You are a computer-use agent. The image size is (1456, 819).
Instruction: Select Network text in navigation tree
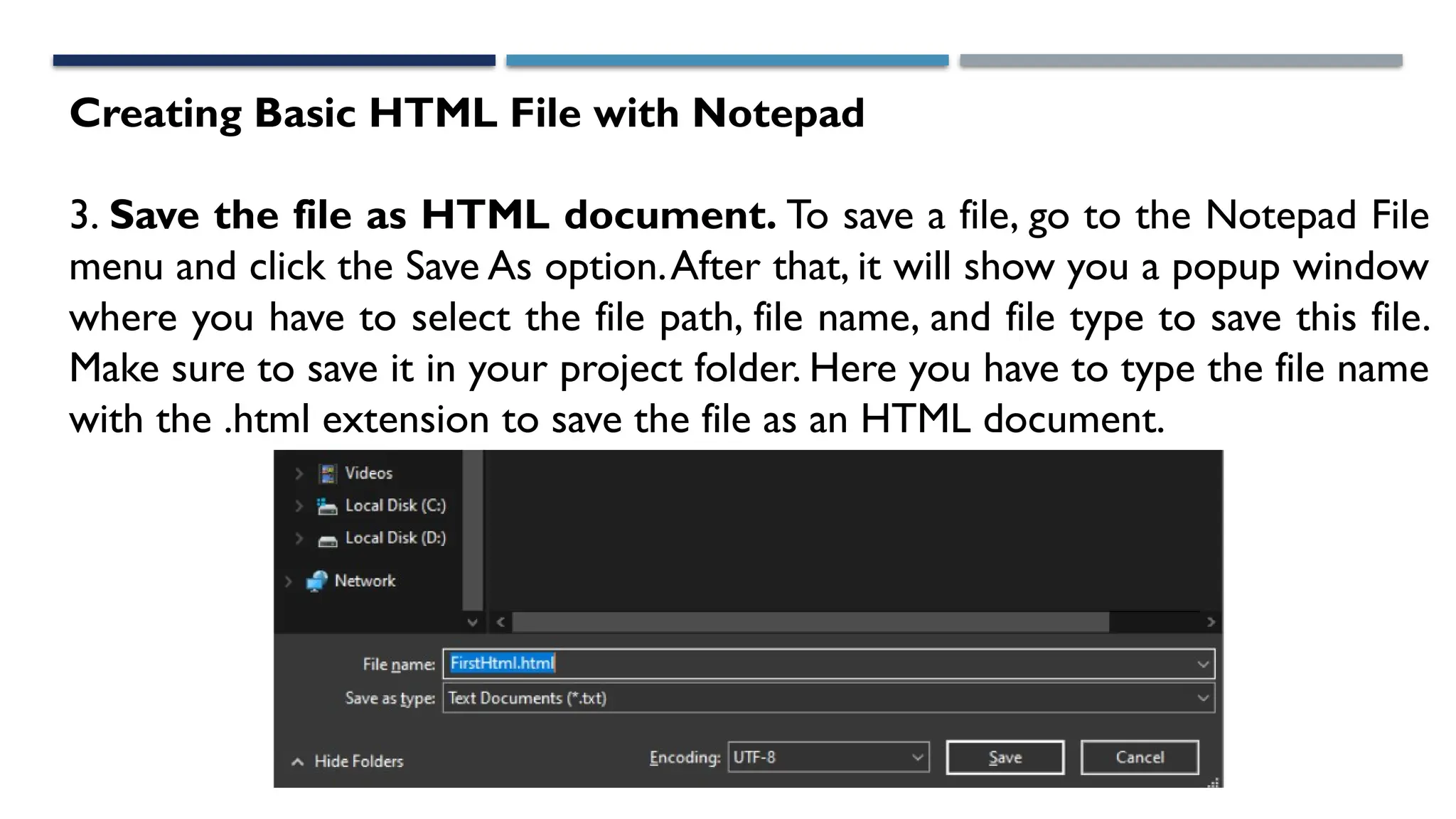point(365,581)
